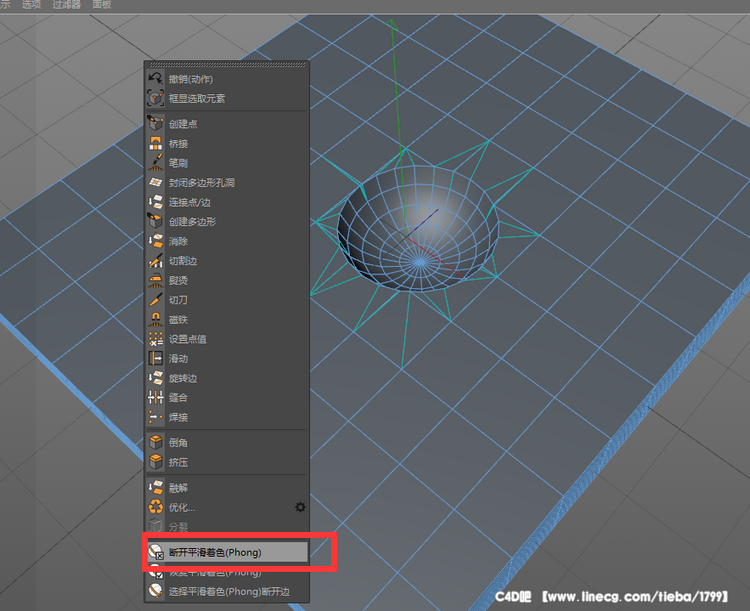Click the 消除 dissolve icon

click(x=155, y=241)
